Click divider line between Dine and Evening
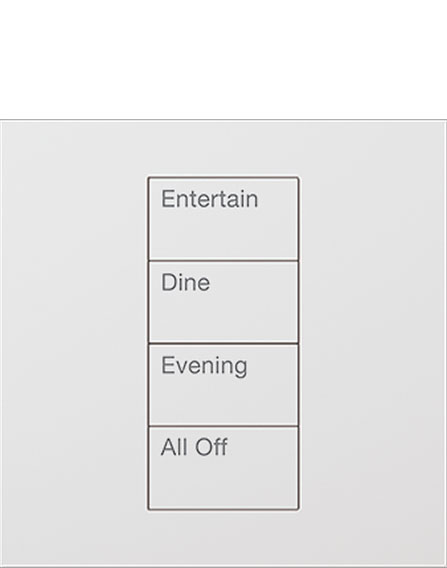This screenshot has width=447, height=568. point(223,343)
